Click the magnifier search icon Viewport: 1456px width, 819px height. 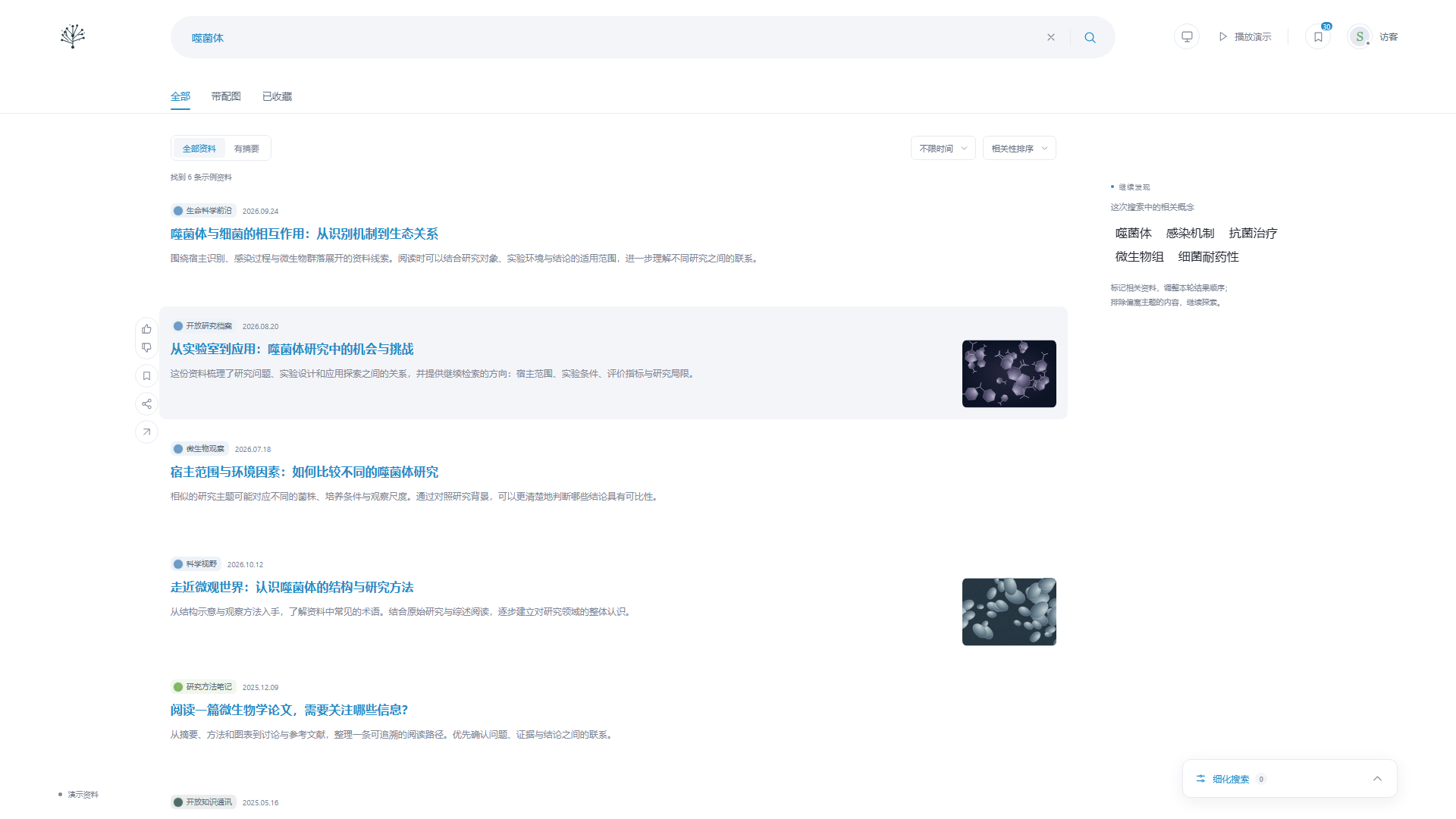coord(1090,37)
